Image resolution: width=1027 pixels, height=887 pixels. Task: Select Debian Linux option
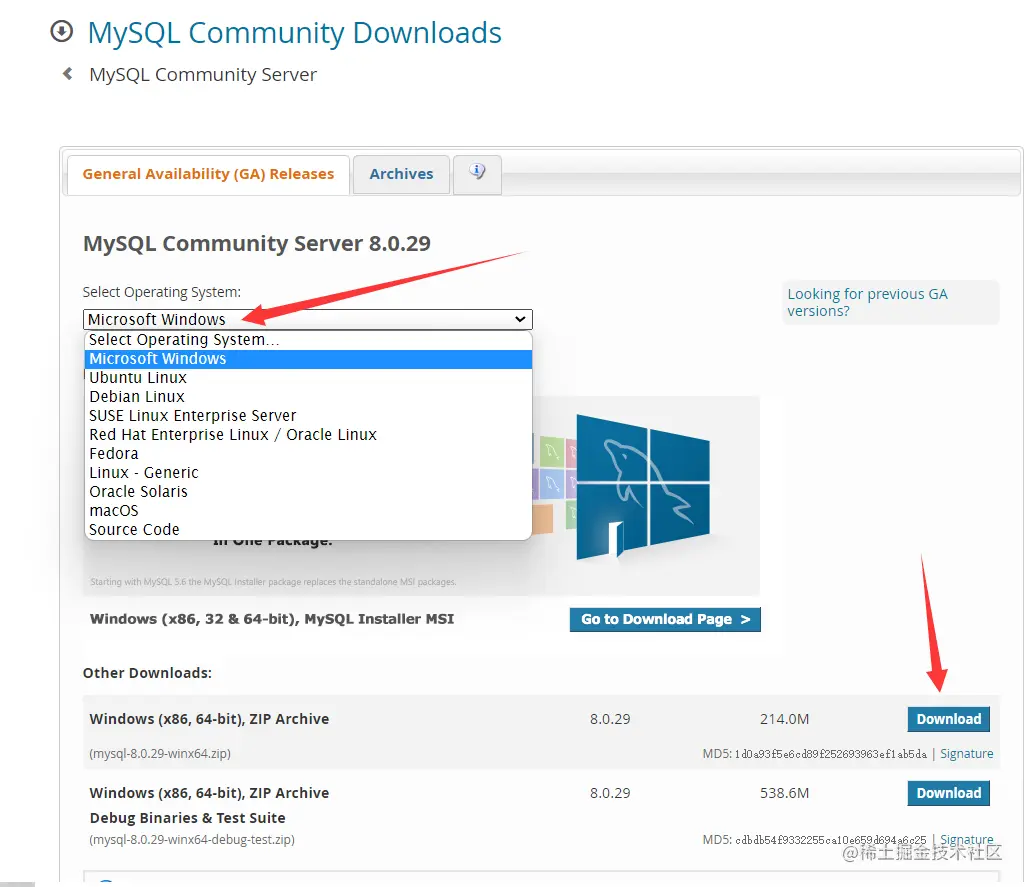pos(308,397)
